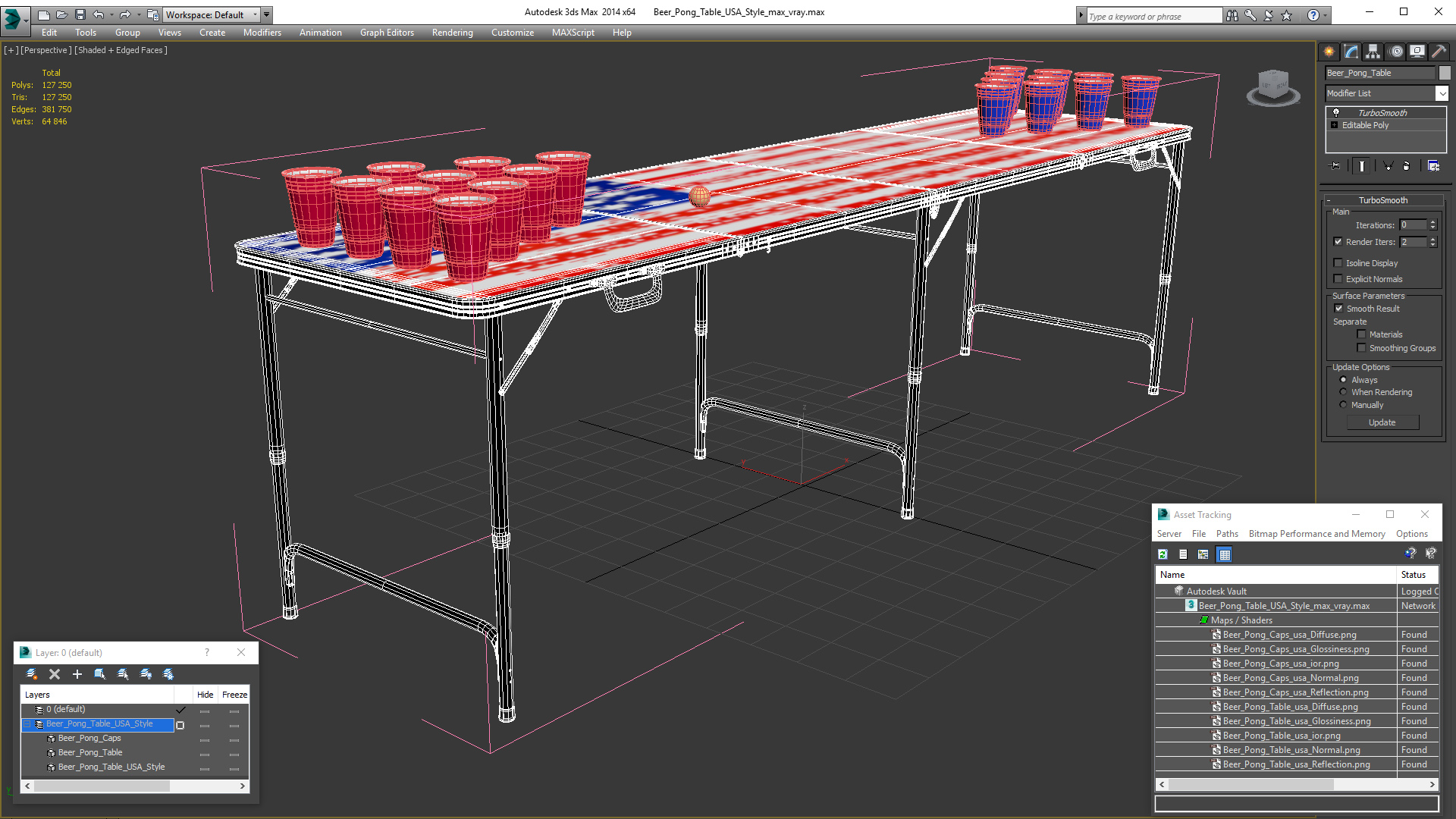Select the When Rendering radio option
The image size is (1456, 819).
1343,392
